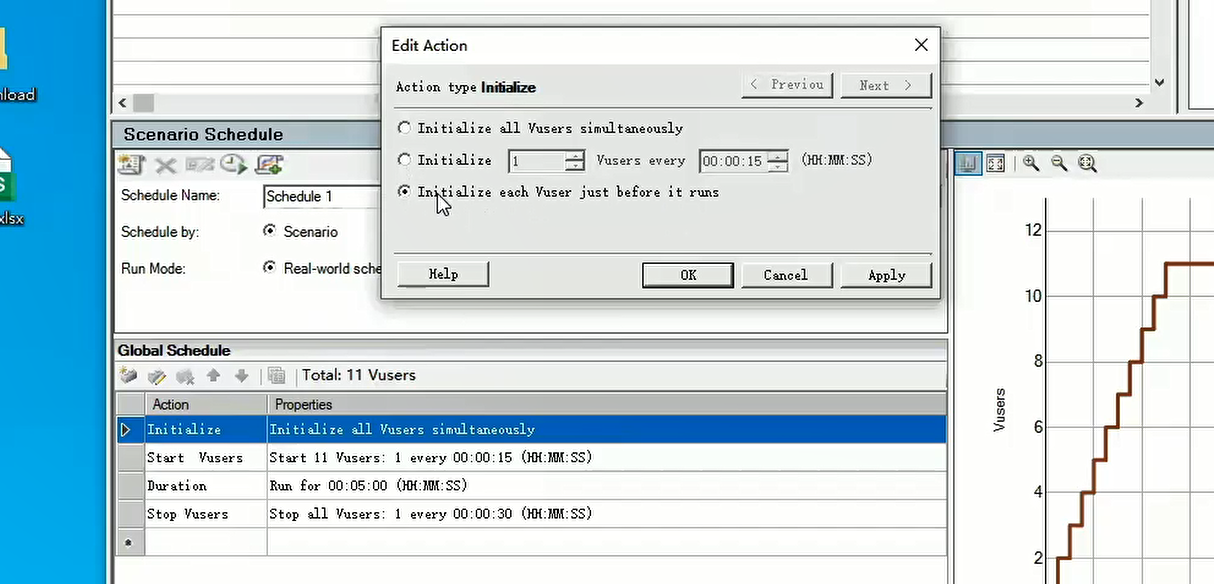Screen dimensions: 1214x584
Task: Click the zoom-to-fit magnifier icon
Action: 1087,164
